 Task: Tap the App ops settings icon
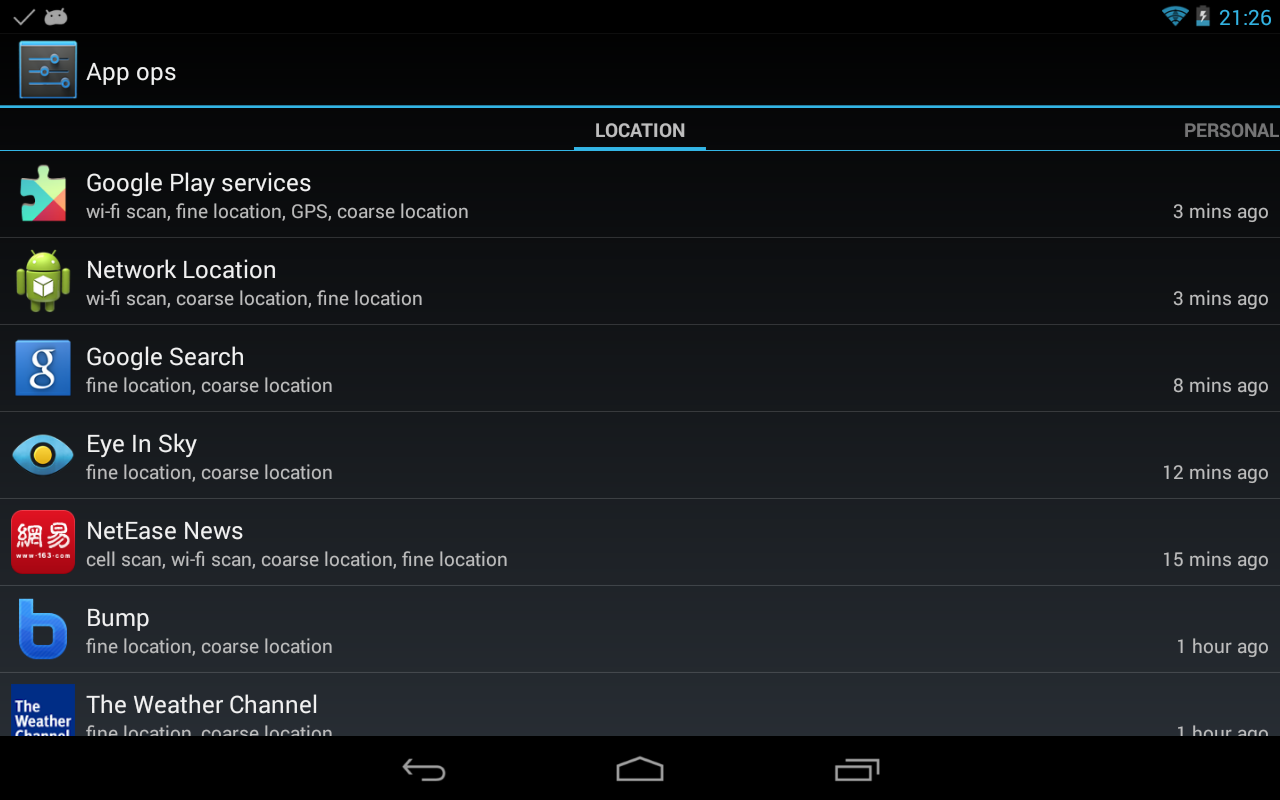click(x=47, y=70)
